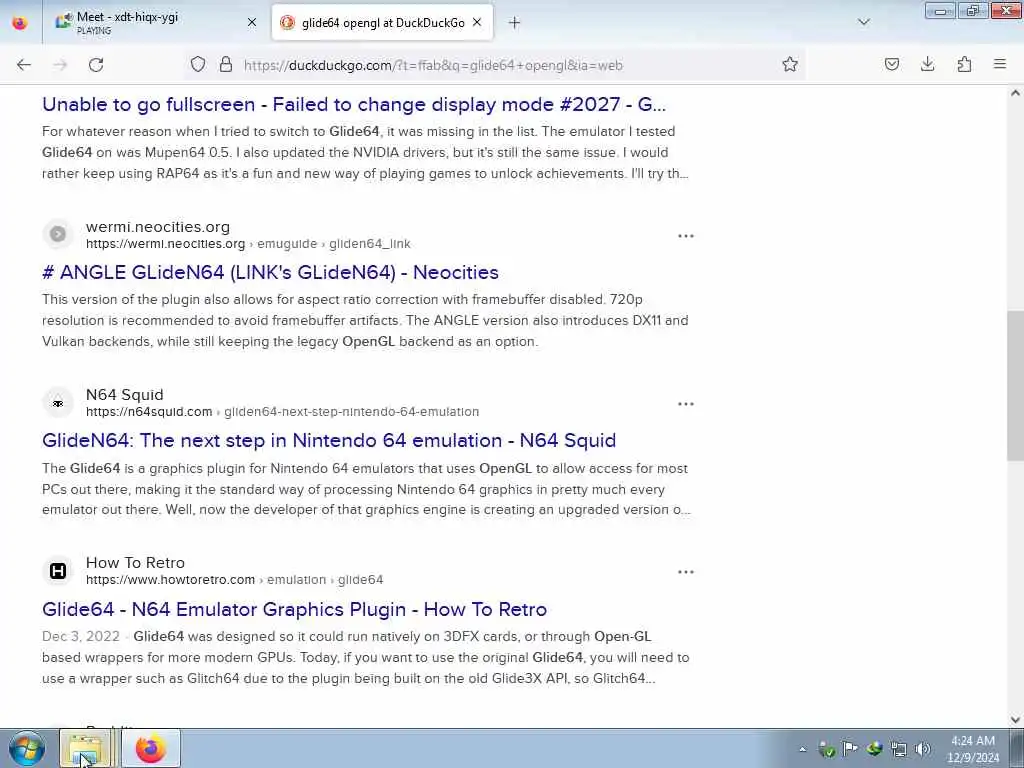This screenshot has width=1024, height=768.
Task: Click the How To Retro site name
Action: [x=135, y=563]
